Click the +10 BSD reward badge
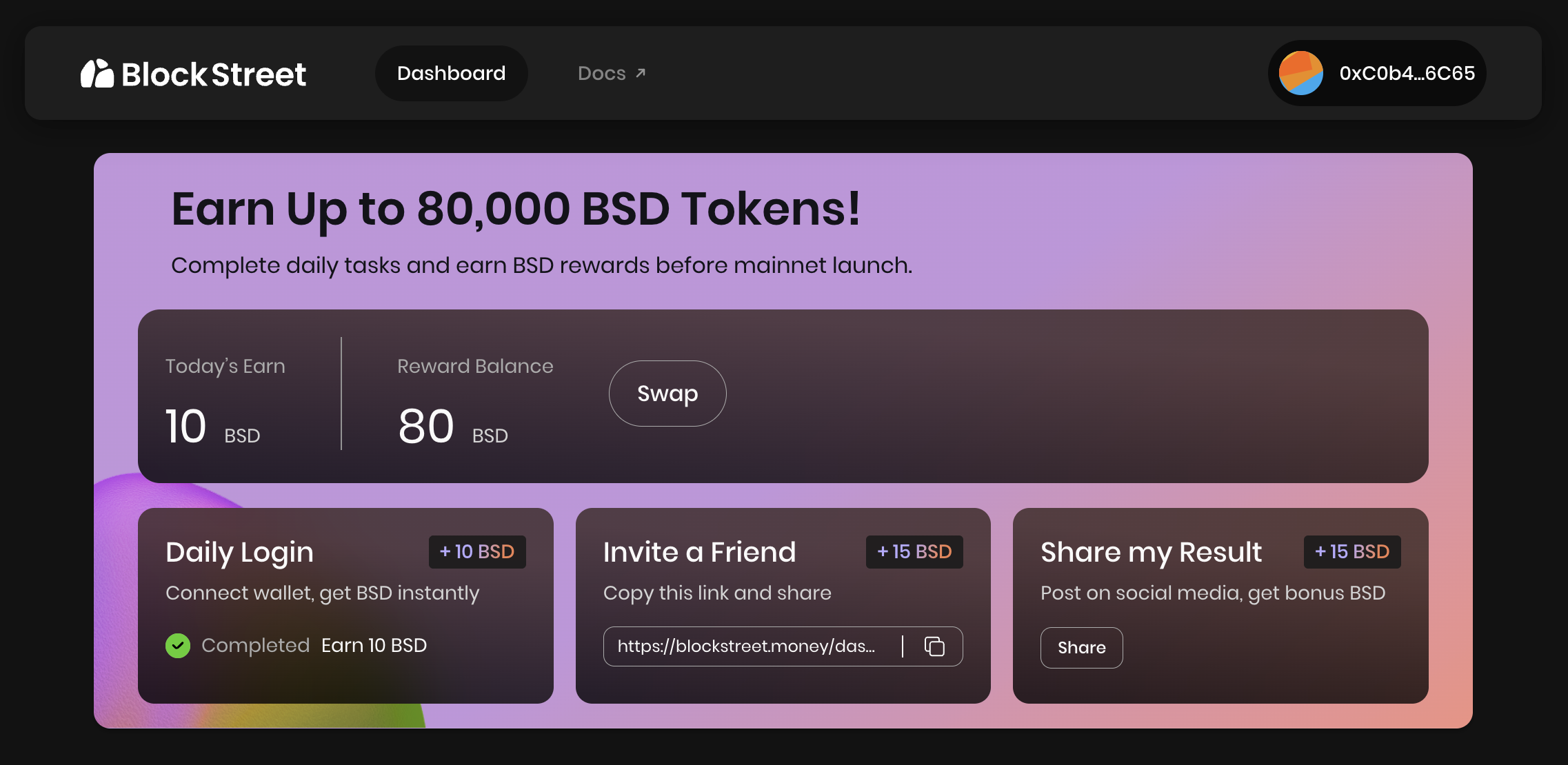Viewport: 1568px width, 765px height. pos(477,552)
